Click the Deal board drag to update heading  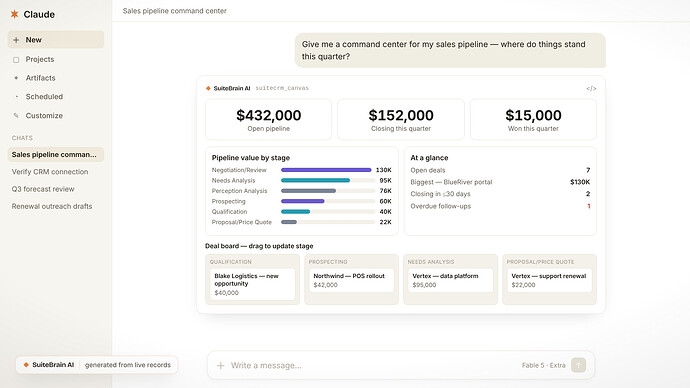pyautogui.click(x=259, y=246)
